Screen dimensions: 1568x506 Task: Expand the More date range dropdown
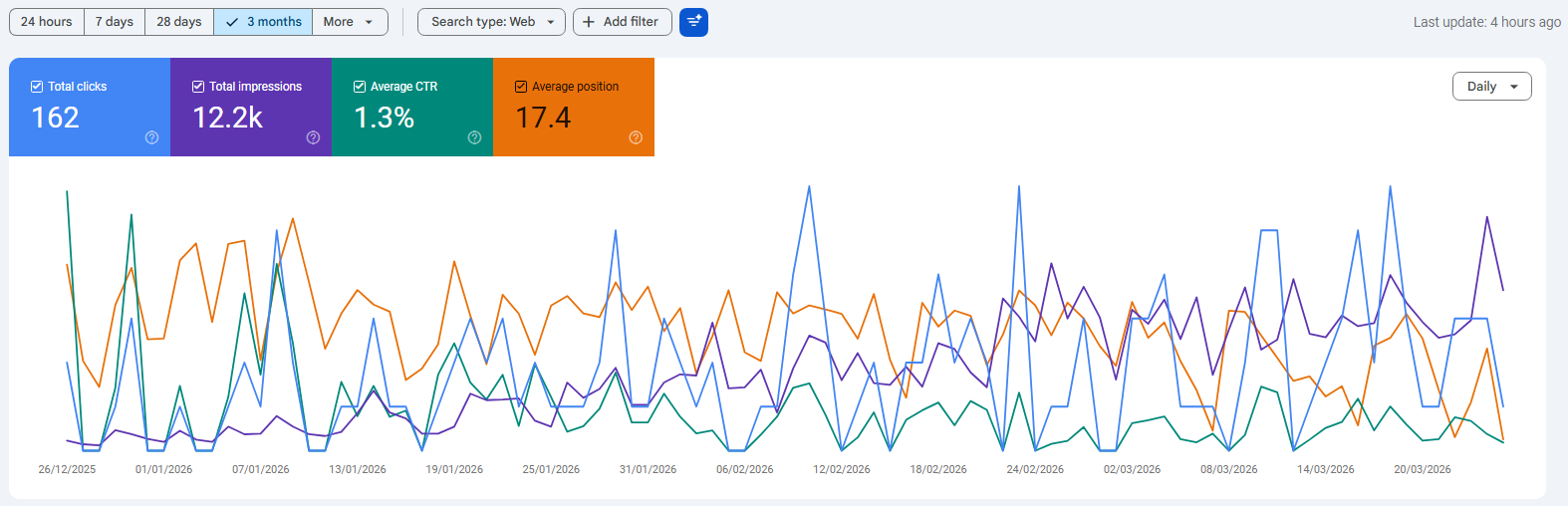point(350,22)
